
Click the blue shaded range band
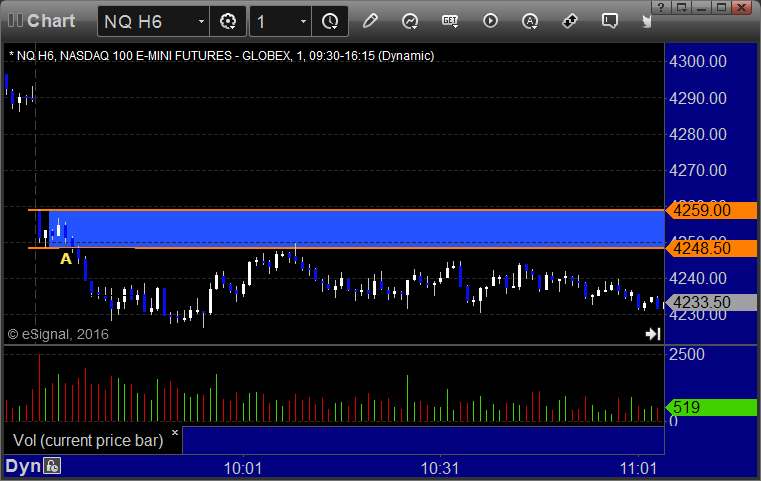click(x=356, y=229)
